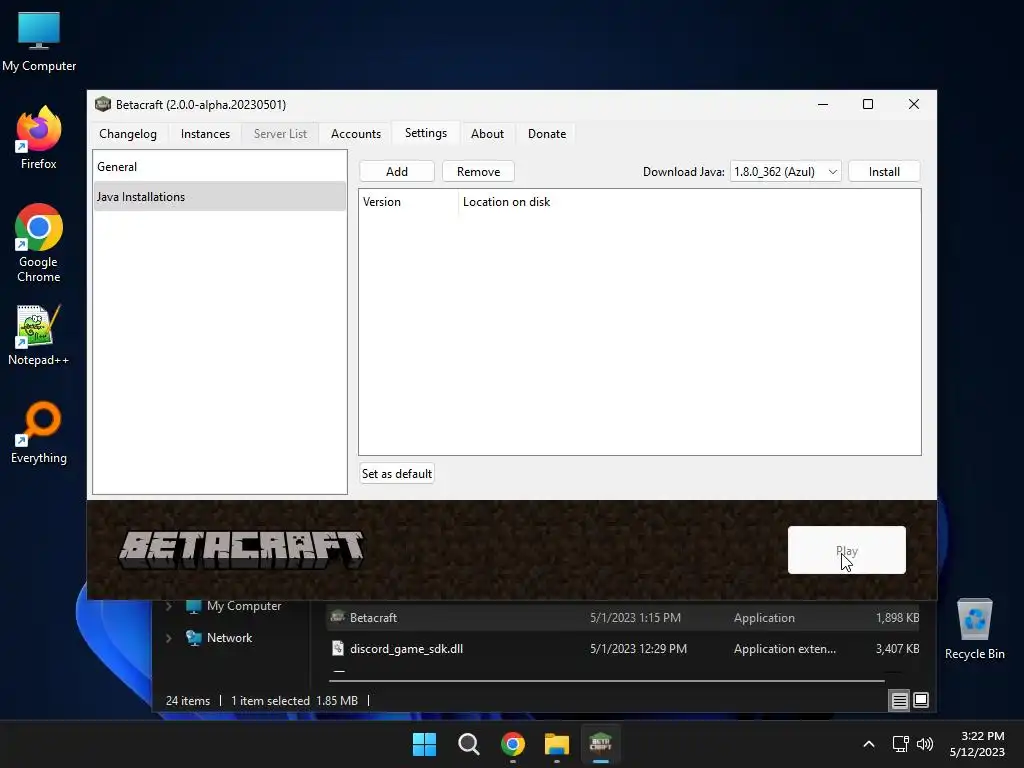This screenshot has height=768, width=1024.
Task: Select Network in Explorer navigation pane
Action: coord(229,638)
